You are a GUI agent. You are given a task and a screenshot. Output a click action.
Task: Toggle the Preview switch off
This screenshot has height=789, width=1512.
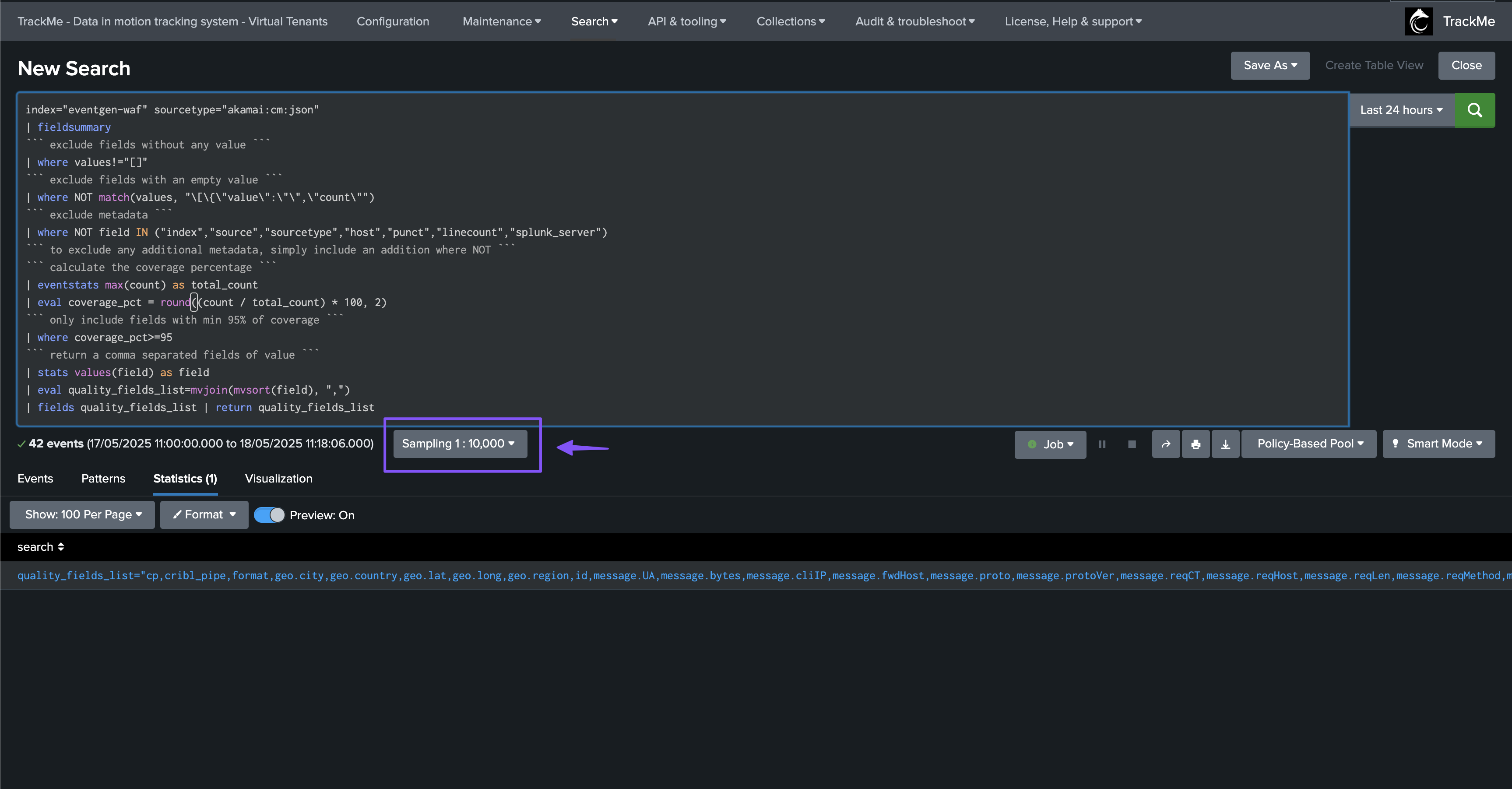coord(269,515)
